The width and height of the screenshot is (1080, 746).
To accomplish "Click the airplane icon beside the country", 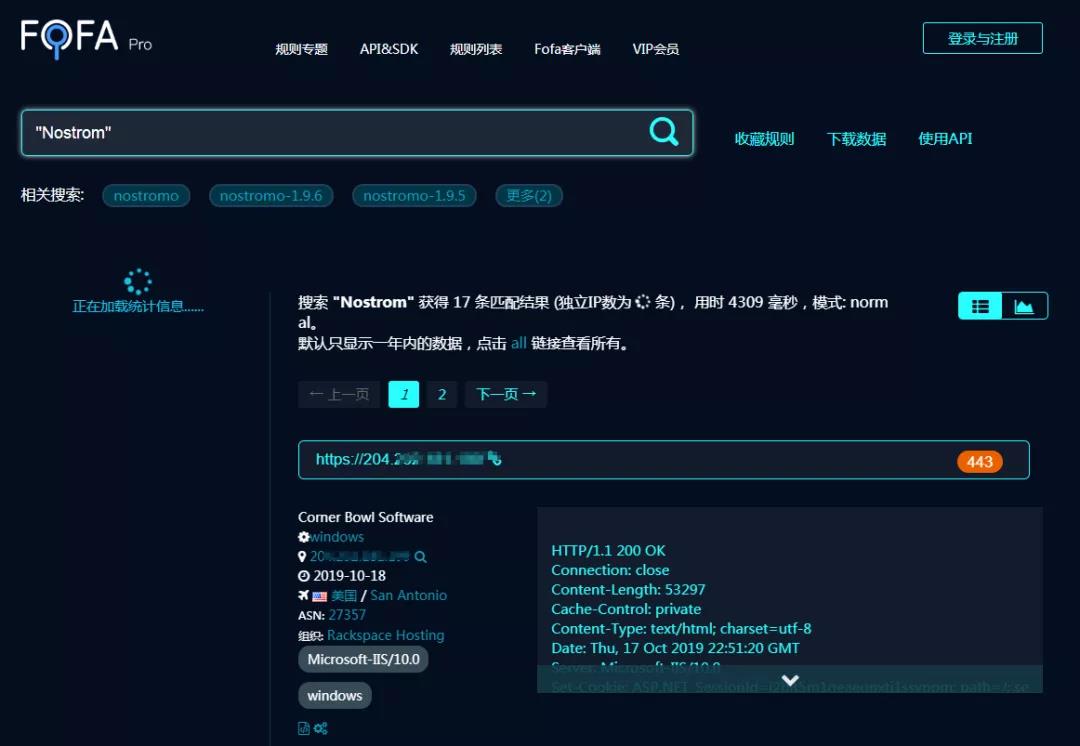I will pyautogui.click(x=304, y=595).
